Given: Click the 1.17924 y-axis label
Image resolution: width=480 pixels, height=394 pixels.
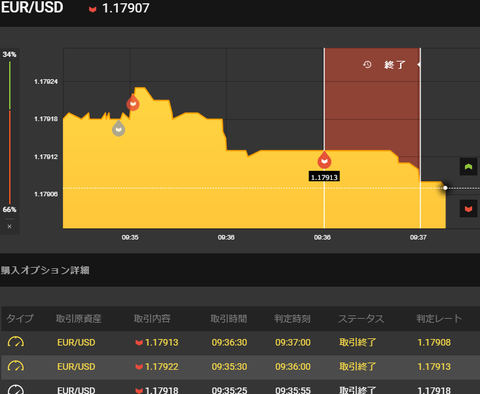Looking at the screenshot, I should coord(46,82).
